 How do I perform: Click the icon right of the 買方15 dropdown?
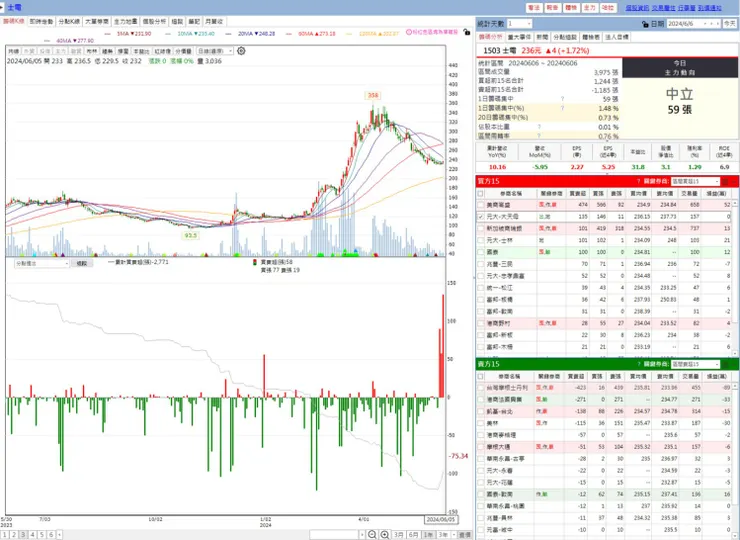(x=726, y=181)
